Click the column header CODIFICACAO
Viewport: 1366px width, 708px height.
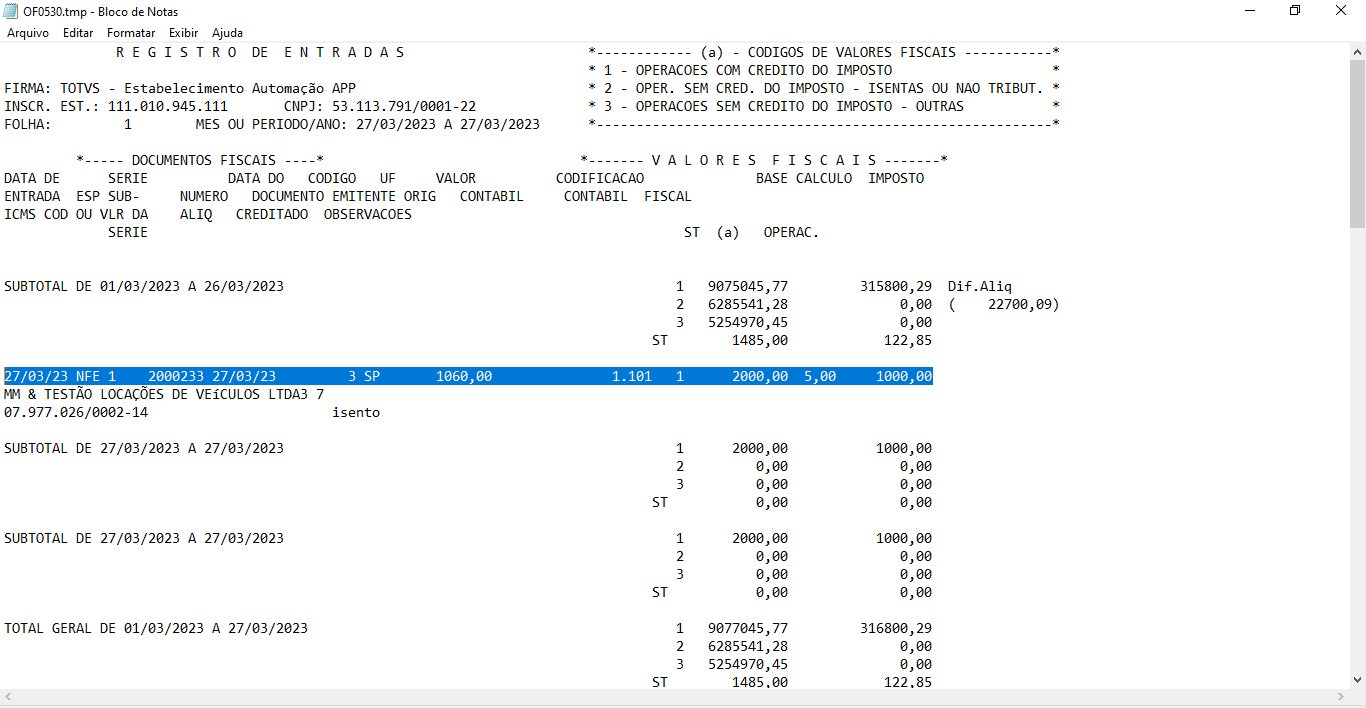coord(600,178)
